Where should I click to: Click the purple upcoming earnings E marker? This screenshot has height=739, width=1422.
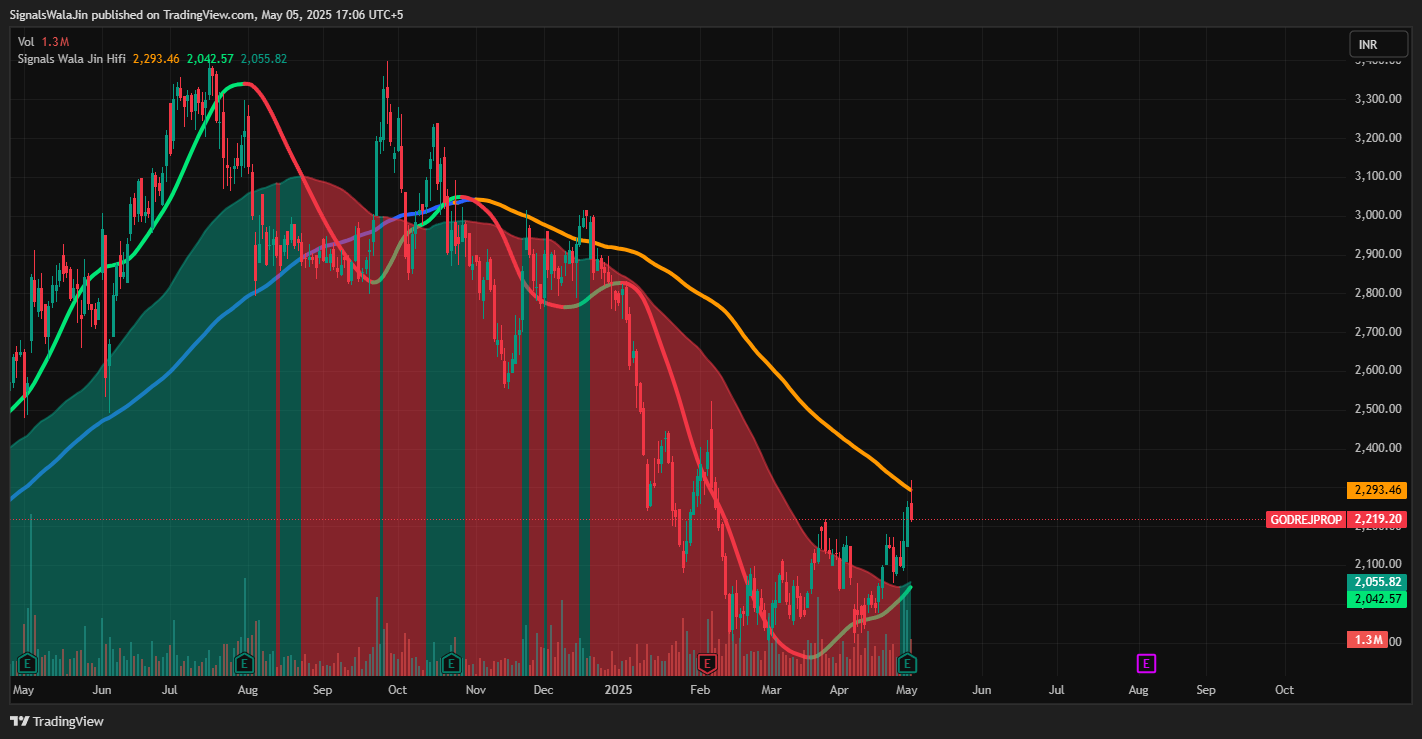(1146, 663)
